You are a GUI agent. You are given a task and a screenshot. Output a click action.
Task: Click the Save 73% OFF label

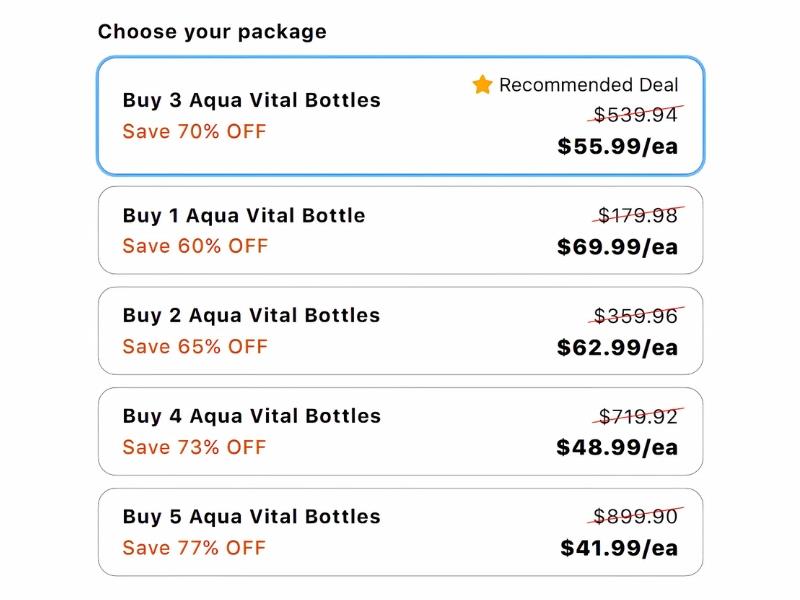[195, 447]
